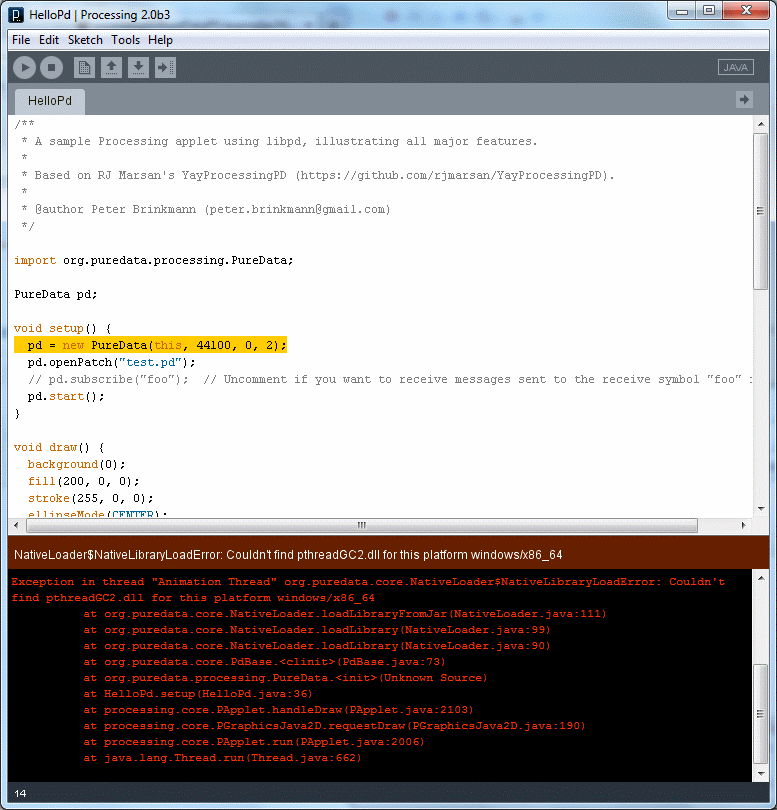Click the 'PureData.<init>(Unknown Source)' trace line

click(x=285, y=678)
